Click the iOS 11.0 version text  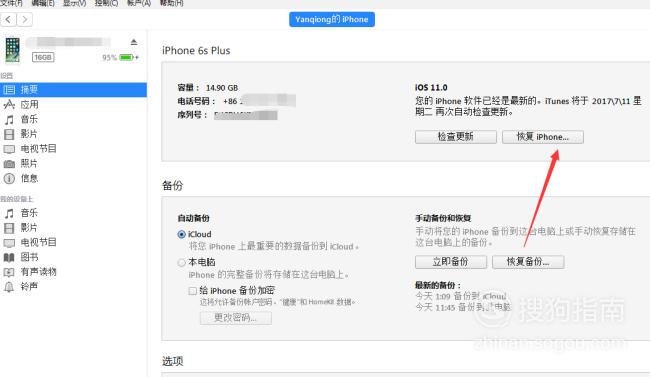tap(431, 88)
